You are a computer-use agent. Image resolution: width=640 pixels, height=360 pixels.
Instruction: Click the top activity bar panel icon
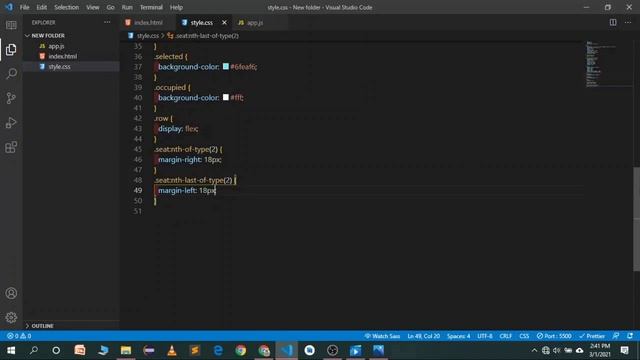click(11, 25)
